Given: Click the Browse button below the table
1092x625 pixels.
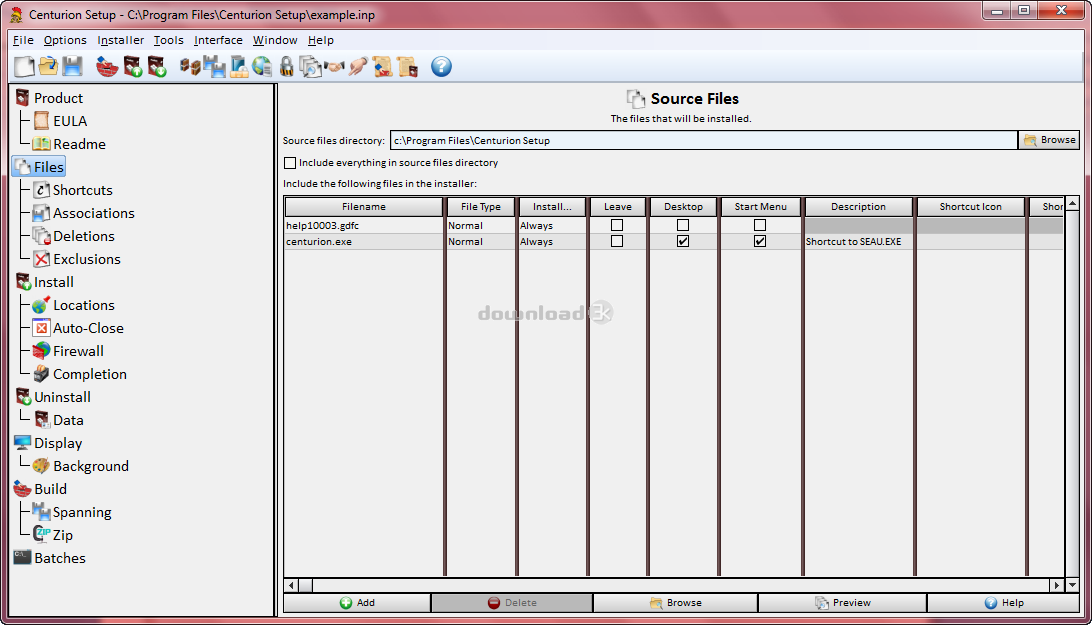Looking at the screenshot, I should (676, 603).
